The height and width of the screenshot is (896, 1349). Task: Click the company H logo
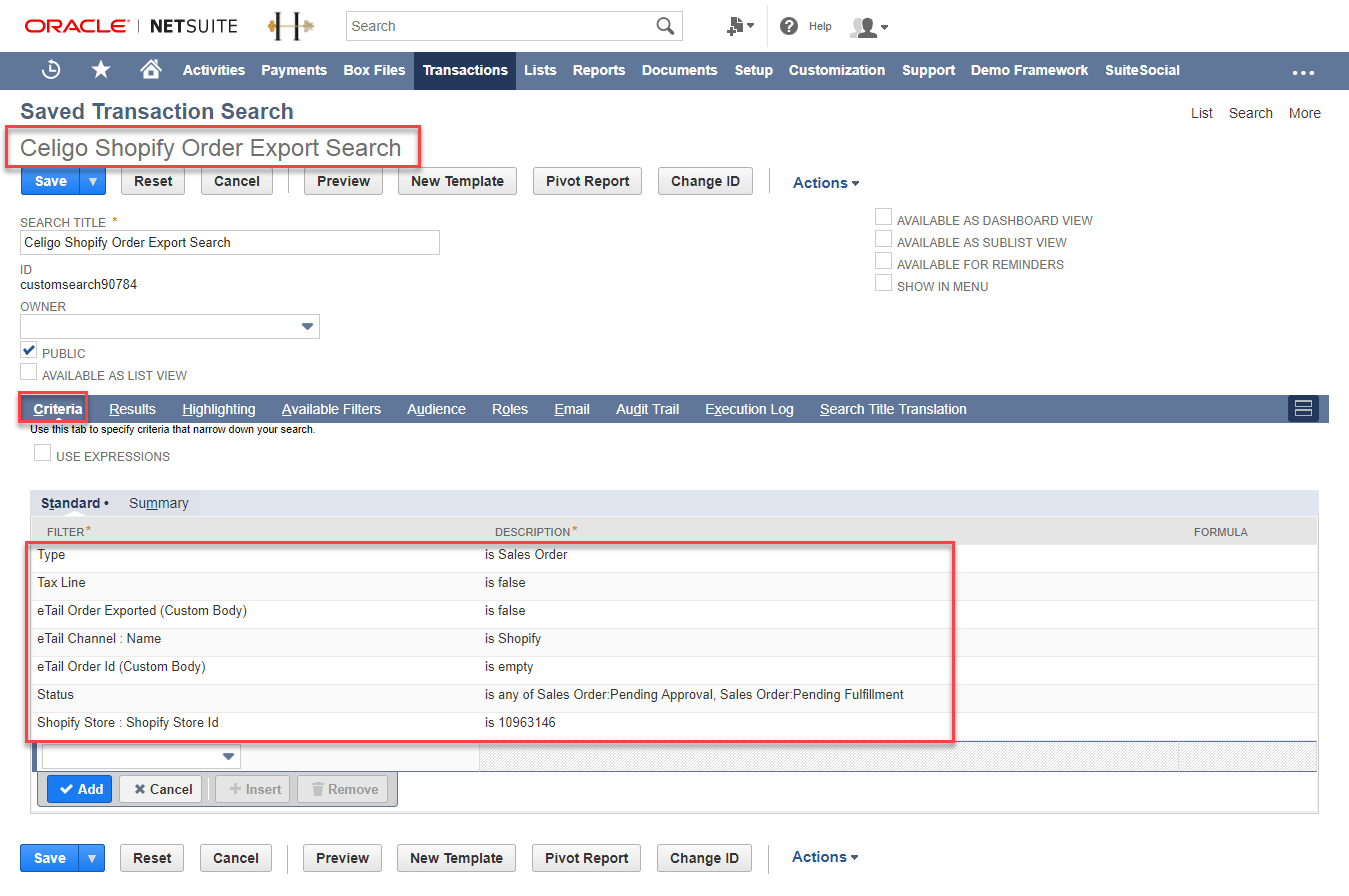pyautogui.click(x=290, y=27)
